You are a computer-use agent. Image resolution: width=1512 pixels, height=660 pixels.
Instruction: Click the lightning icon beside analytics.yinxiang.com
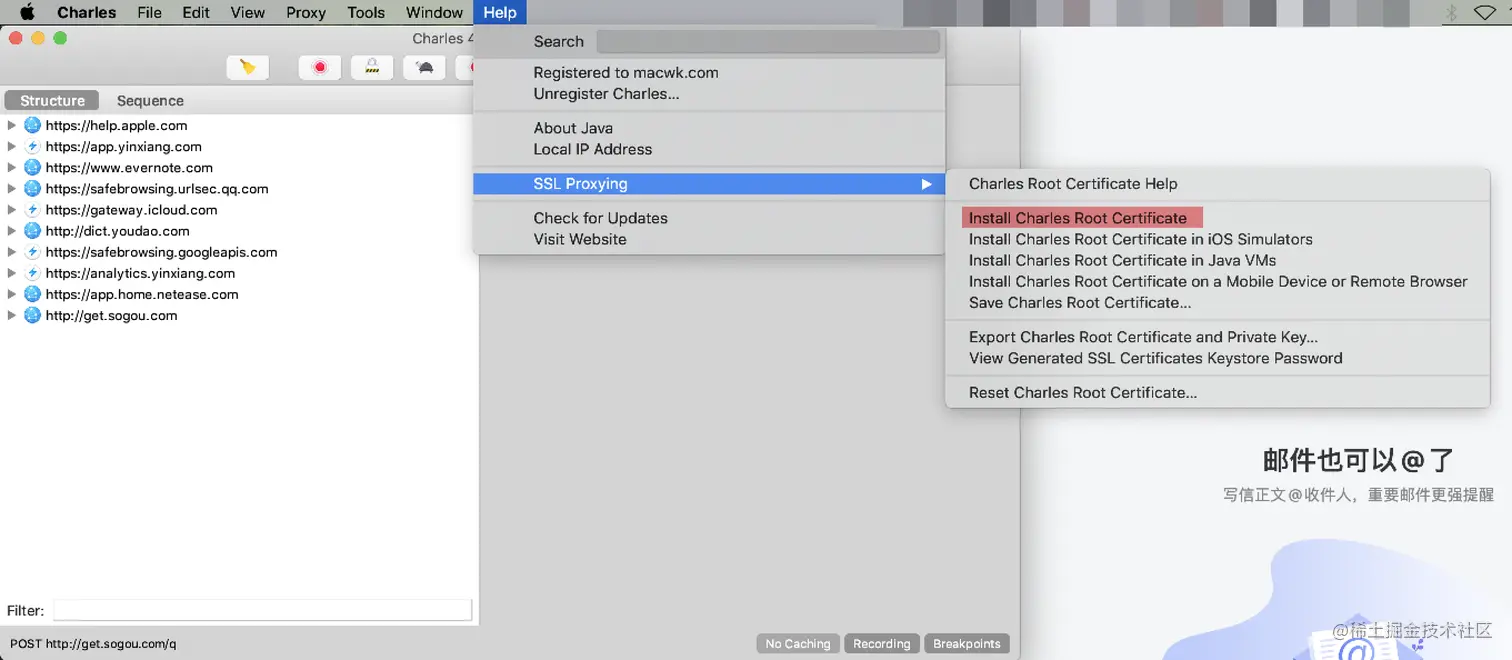(x=32, y=273)
